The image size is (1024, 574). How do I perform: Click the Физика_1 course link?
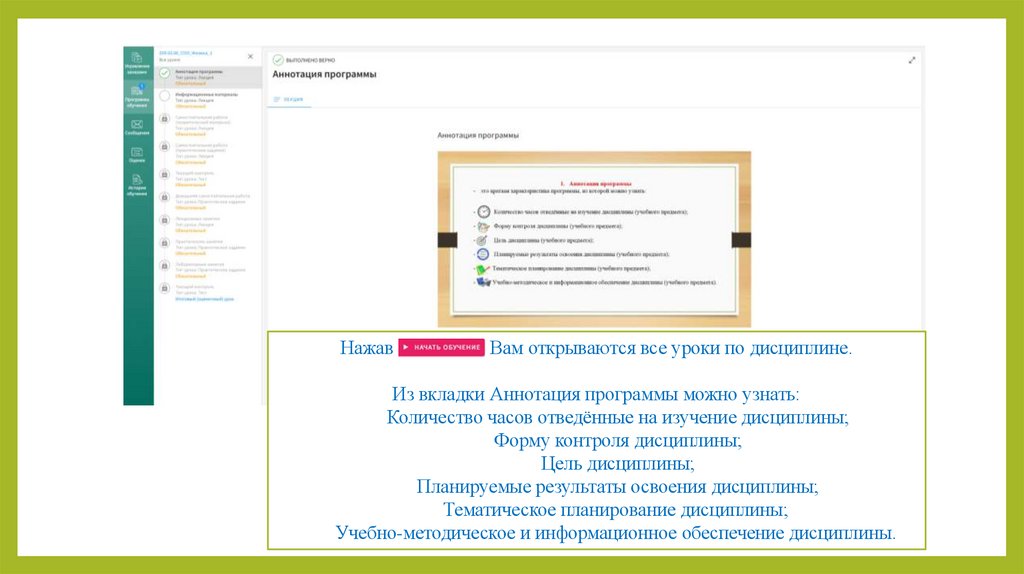(x=185, y=53)
